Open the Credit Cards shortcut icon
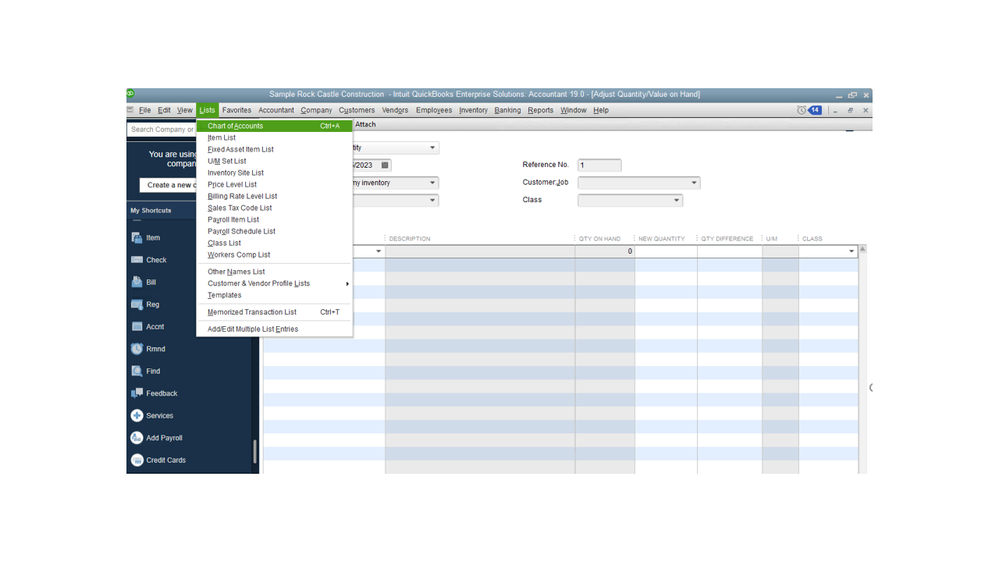Image resolution: width=999 pixels, height=562 pixels. [x=137, y=461]
